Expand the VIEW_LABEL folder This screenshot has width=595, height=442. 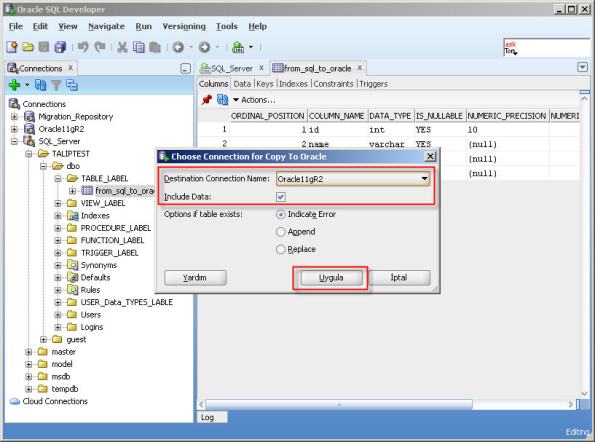tap(58, 203)
